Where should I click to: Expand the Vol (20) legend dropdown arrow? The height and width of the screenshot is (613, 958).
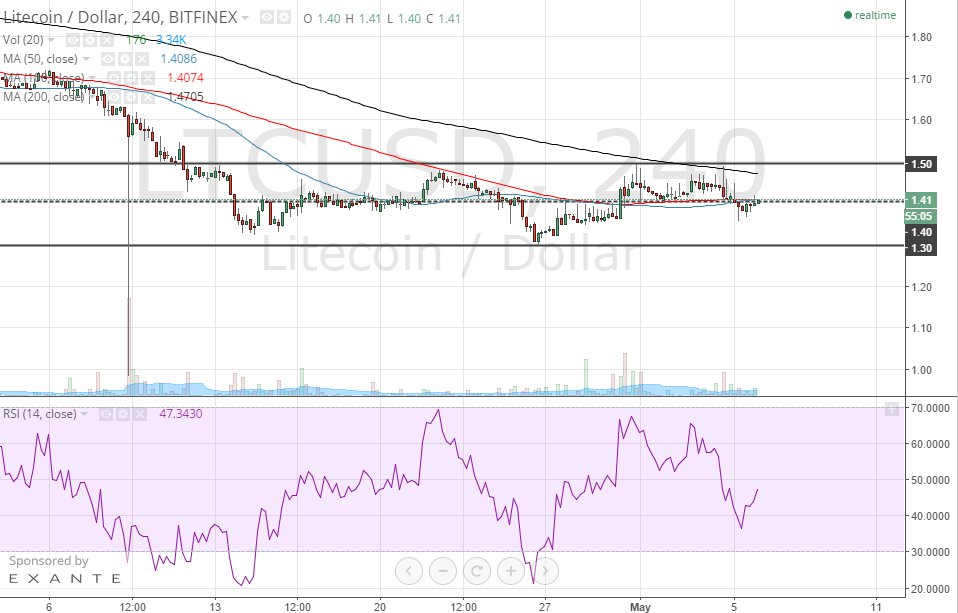pyautogui.click(x=51, y=40)
